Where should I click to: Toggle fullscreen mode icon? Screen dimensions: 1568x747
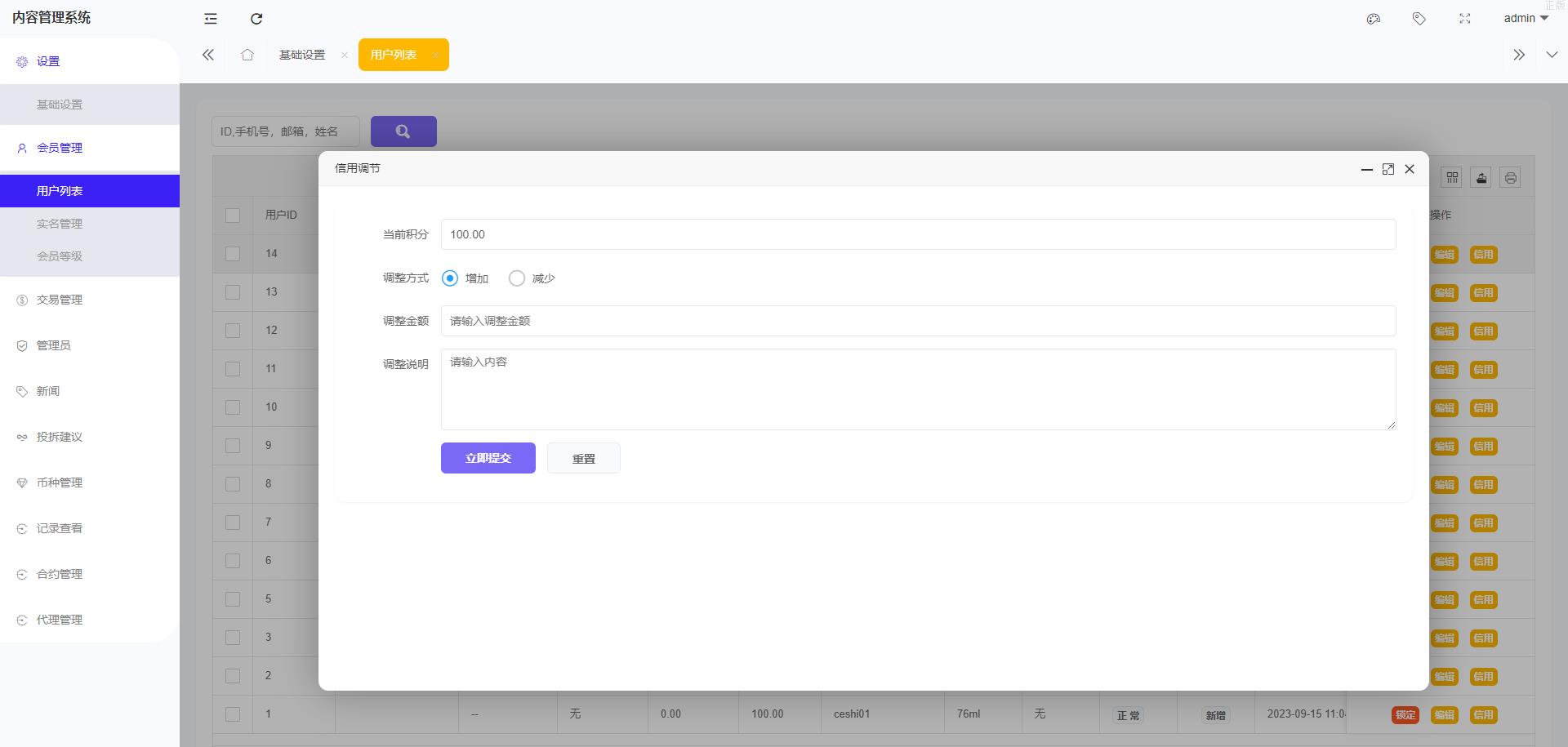coord(1465,19)
